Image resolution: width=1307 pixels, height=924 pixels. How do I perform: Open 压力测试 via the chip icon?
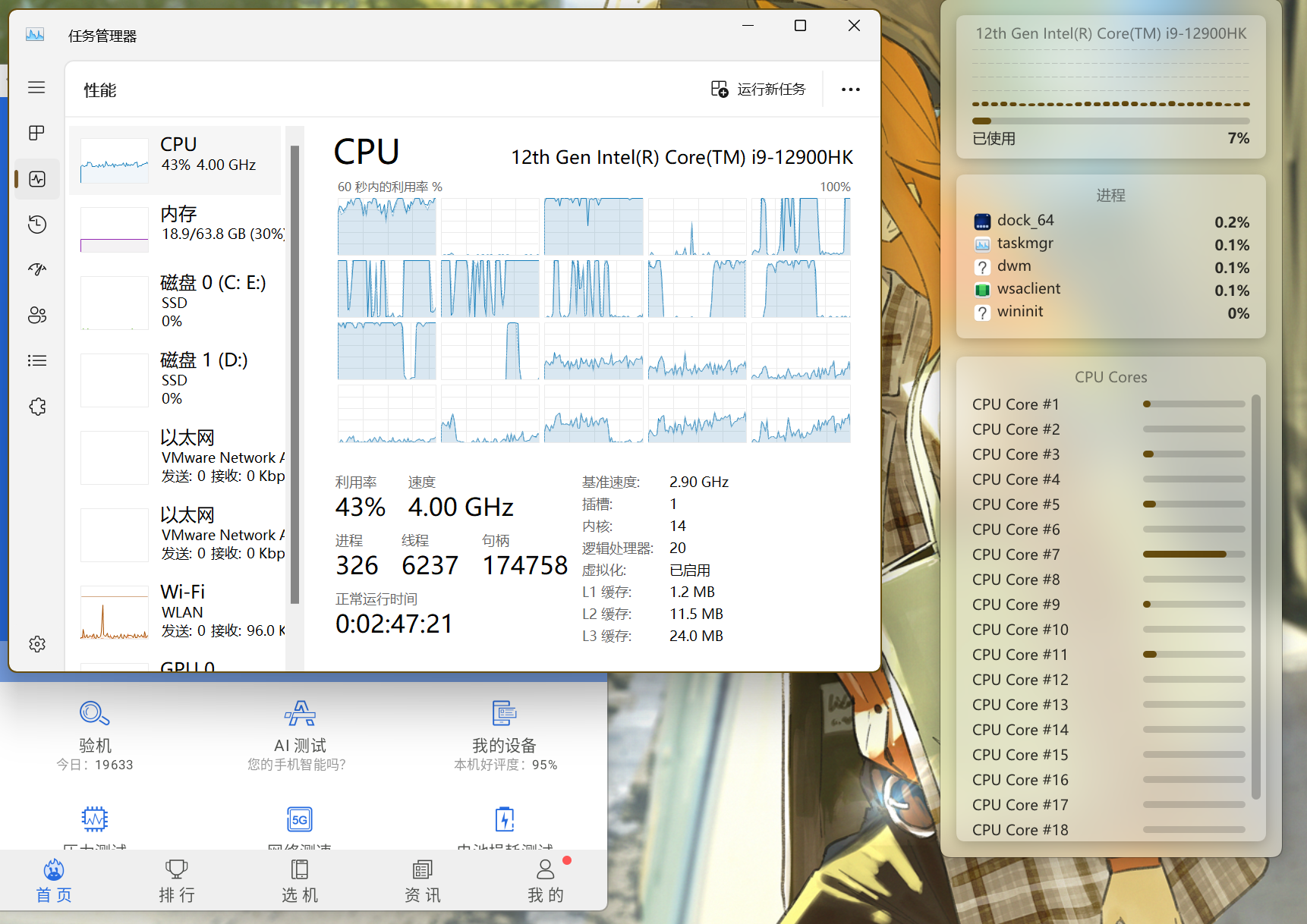click(94, 818)
